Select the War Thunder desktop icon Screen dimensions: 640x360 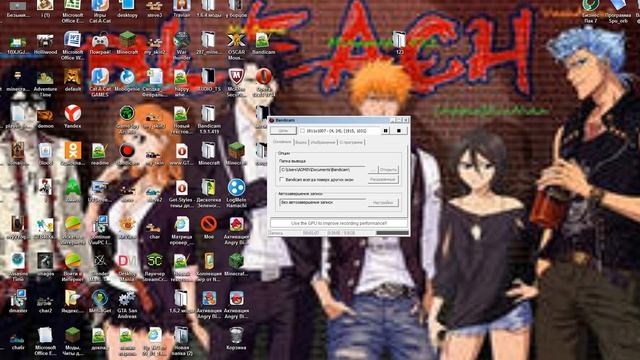[182, 45]
